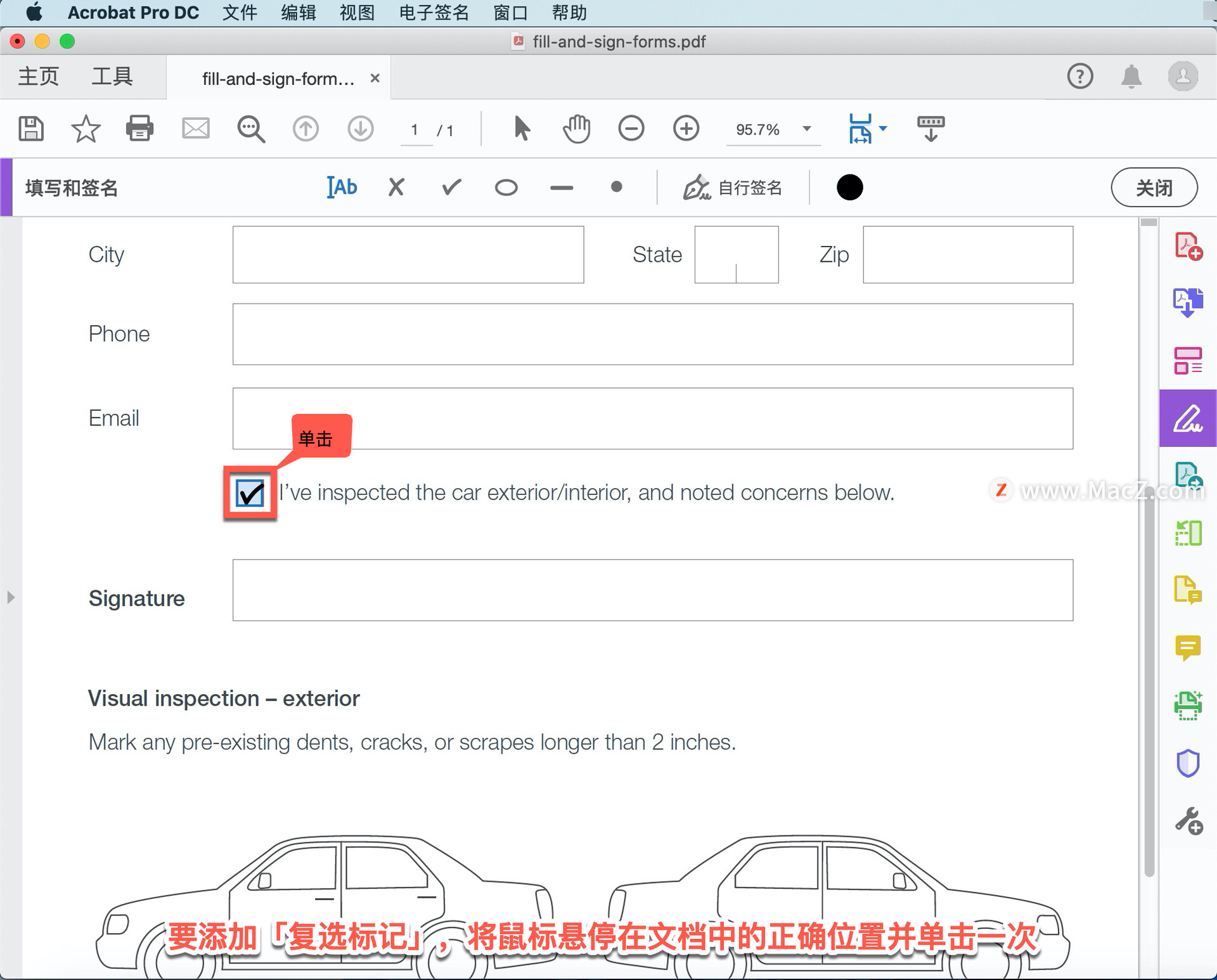The image size is (1217, 980).
Task: Open the 自行签名 sign yourself option
Action: pos(732,188)
